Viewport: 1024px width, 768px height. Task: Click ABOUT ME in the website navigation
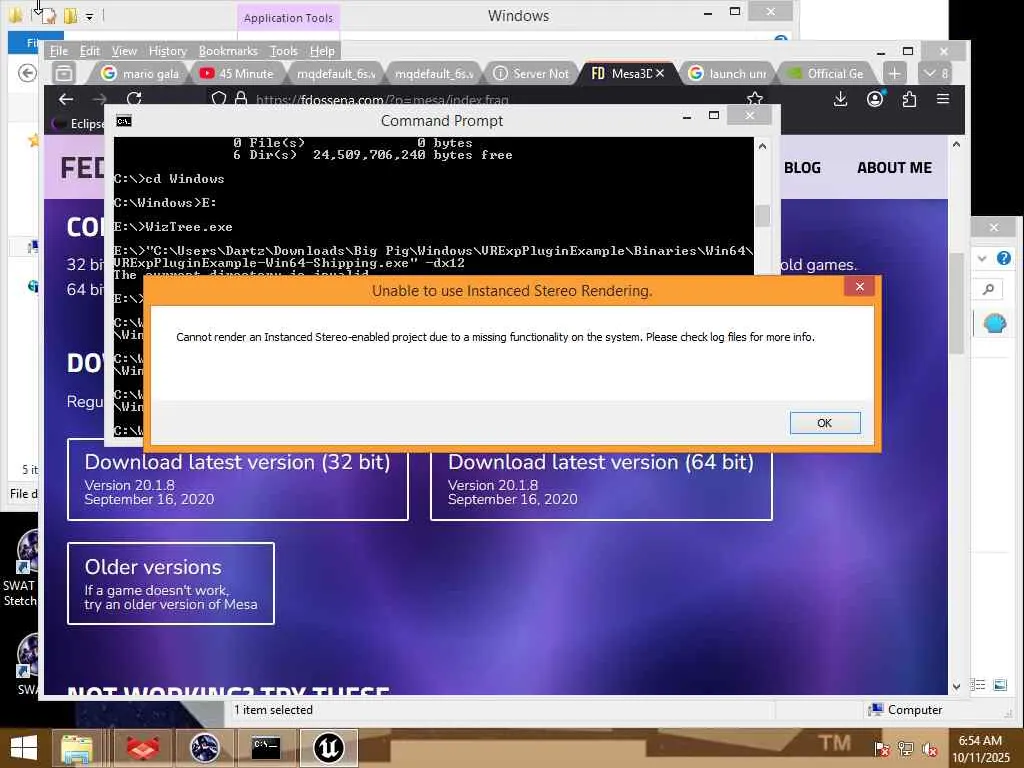click(894, 168)
